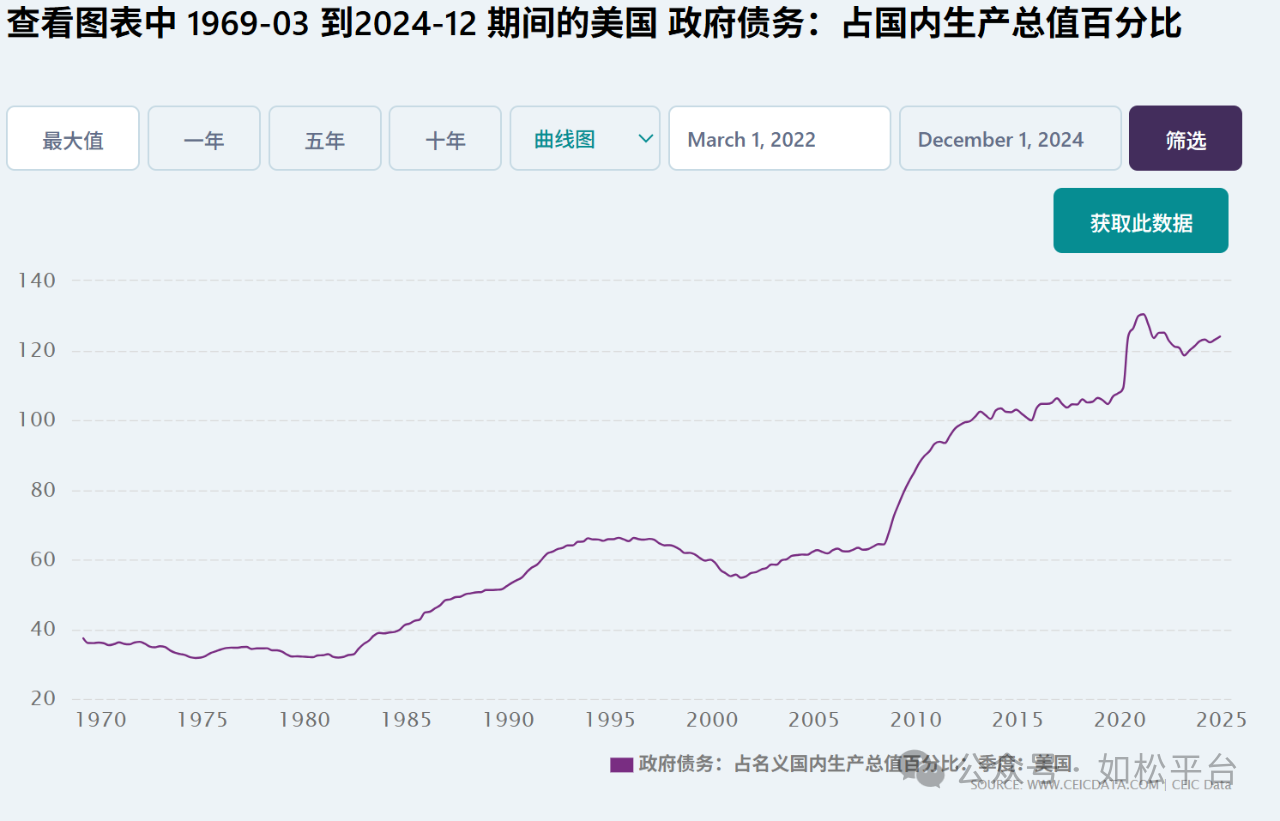Click the x-axis label 2005
The height and width of the screenshot is (821, 1280).
click(x=814, y=720)
